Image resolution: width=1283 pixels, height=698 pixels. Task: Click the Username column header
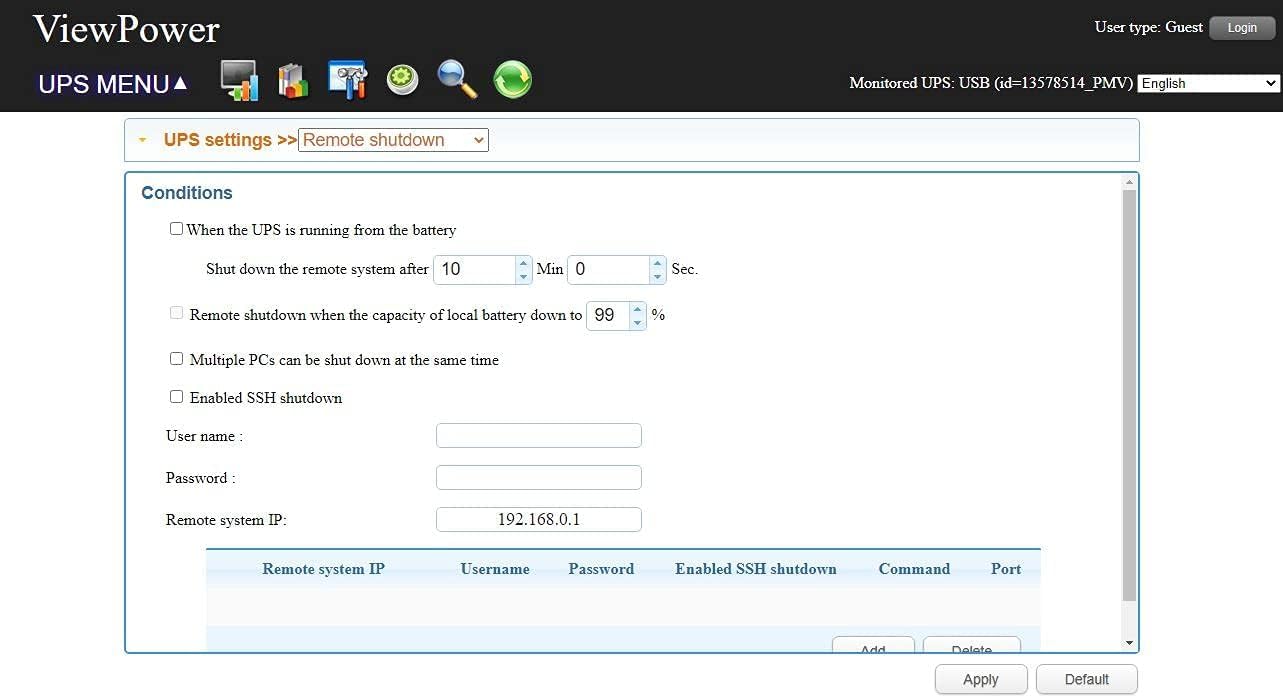pos(495,569)
